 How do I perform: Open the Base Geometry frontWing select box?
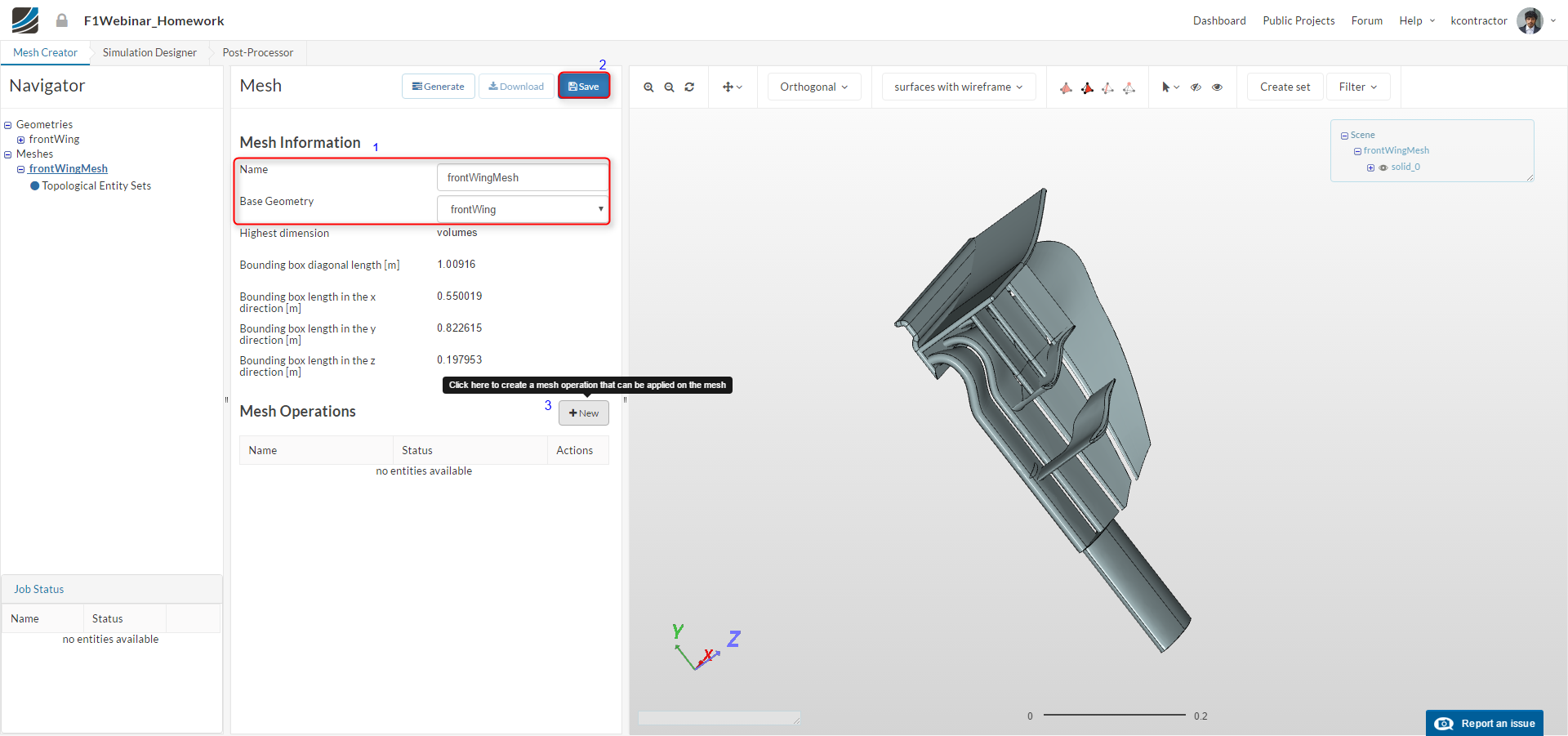pyautogui.click(x=522, y=210)
